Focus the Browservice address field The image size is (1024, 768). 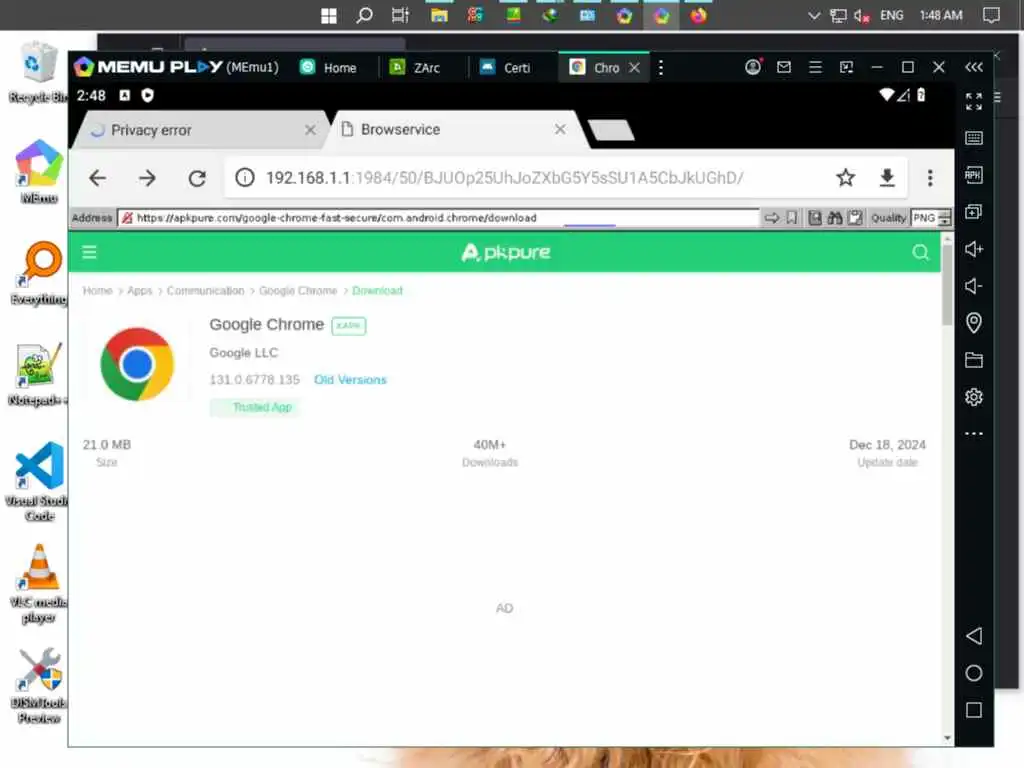click(x=438, y=217)
